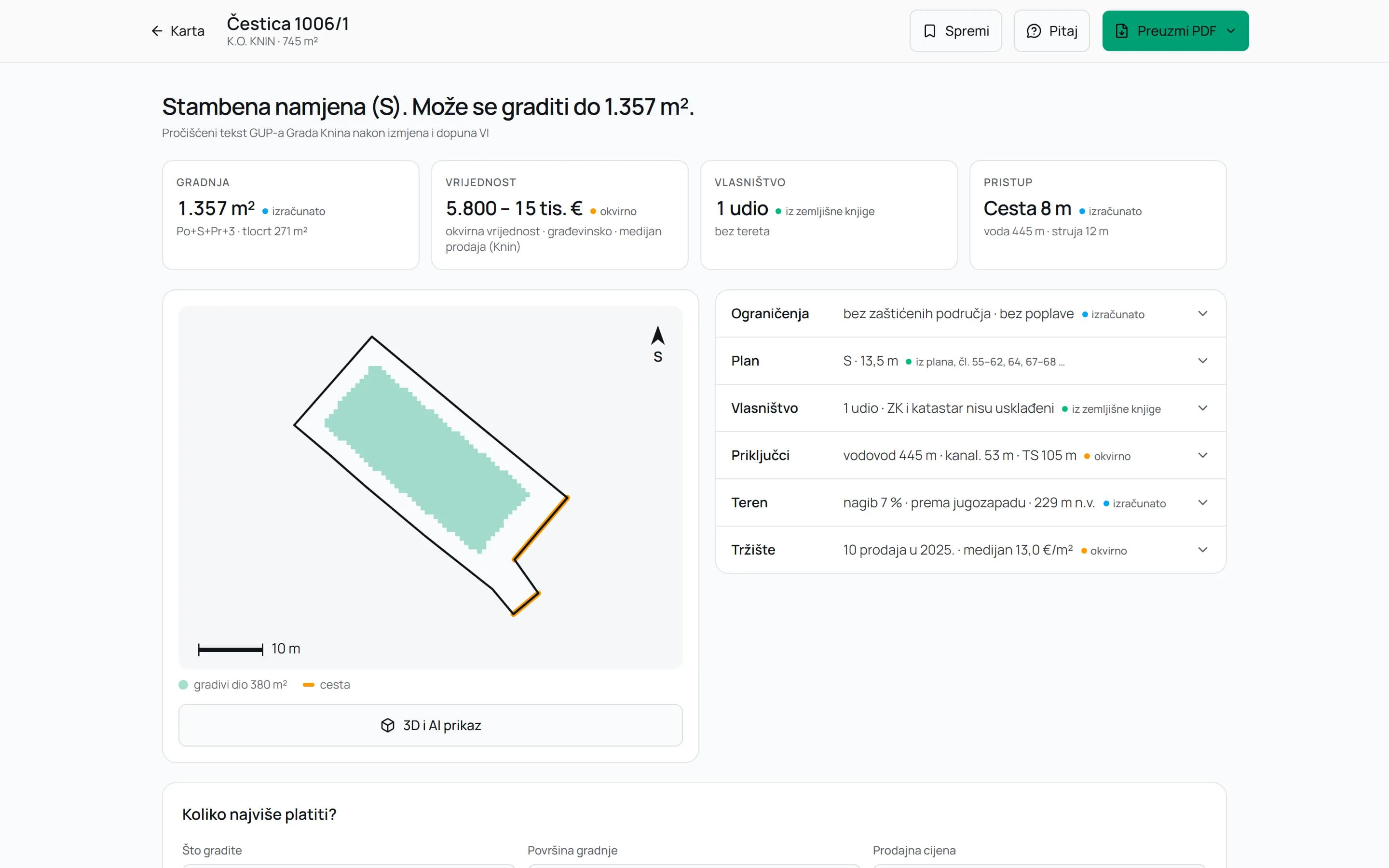The image size is (1389, 868).
Task: Open the Gradnja summary card
Action: pos(290,215)
